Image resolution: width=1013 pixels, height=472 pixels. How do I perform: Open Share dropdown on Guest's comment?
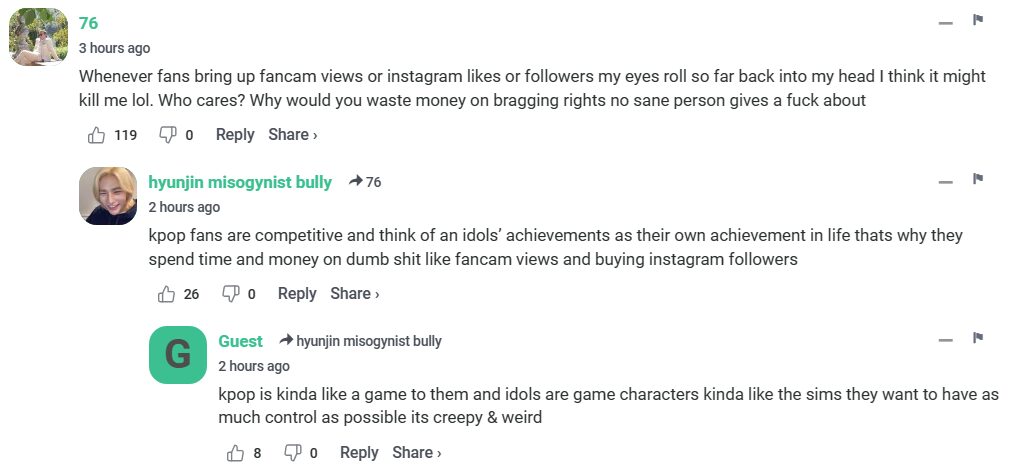click(x=416, y=453)
